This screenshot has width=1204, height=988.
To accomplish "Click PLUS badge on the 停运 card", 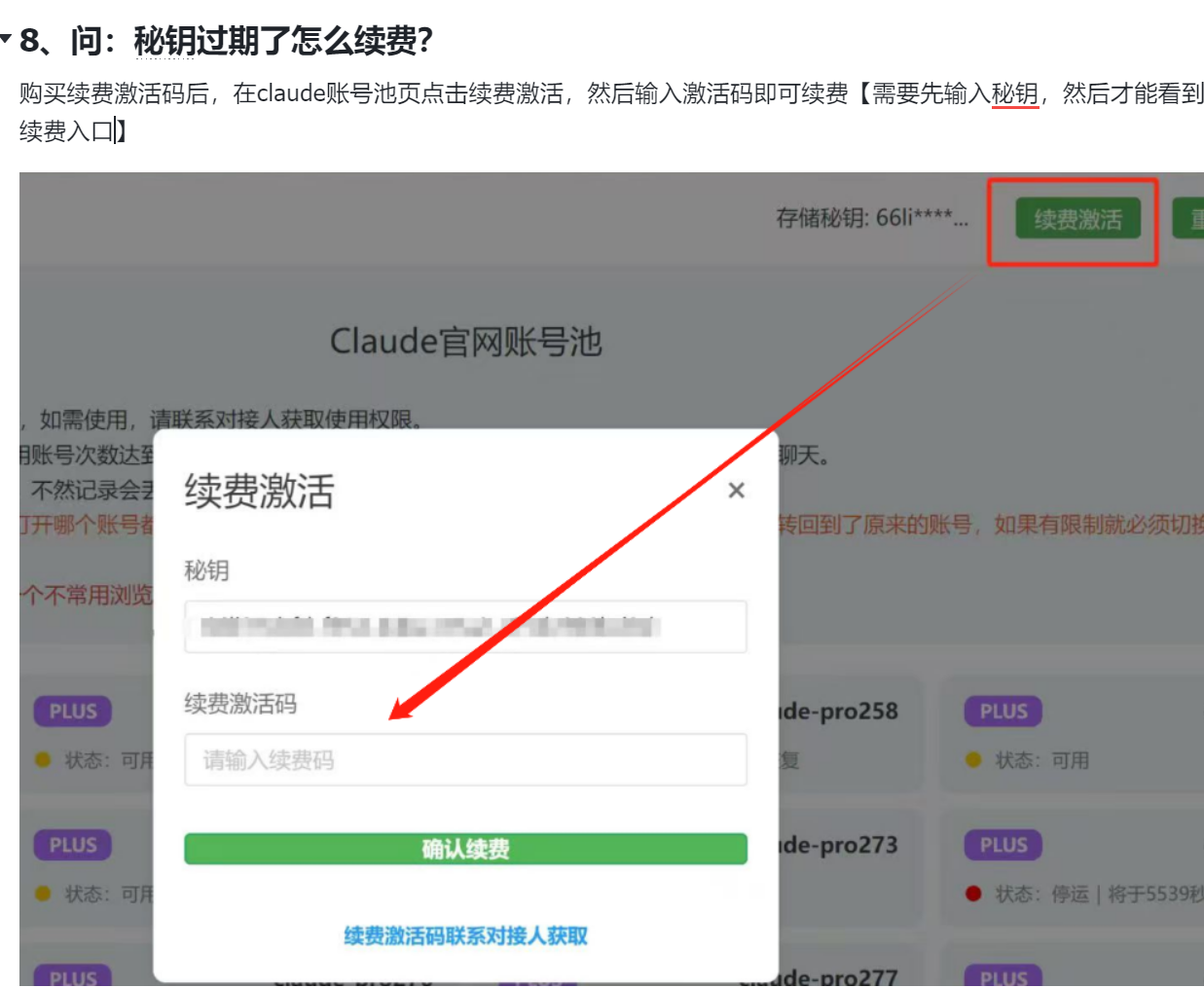I will click(1003, 845).
